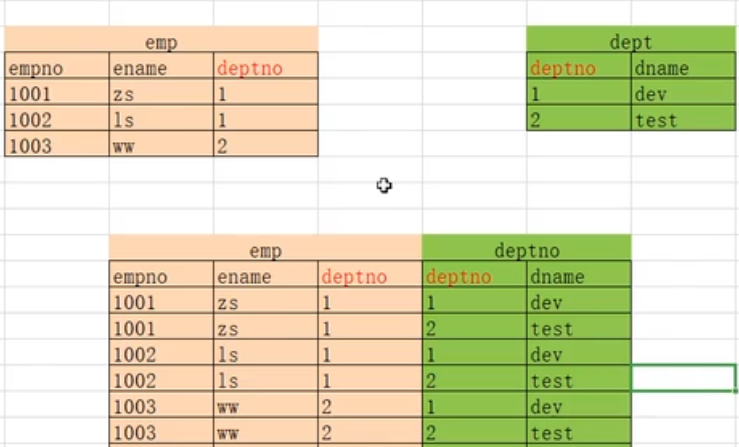Click '1003' cell in the top emp table

pyautogui.click(x=57, y=146)
